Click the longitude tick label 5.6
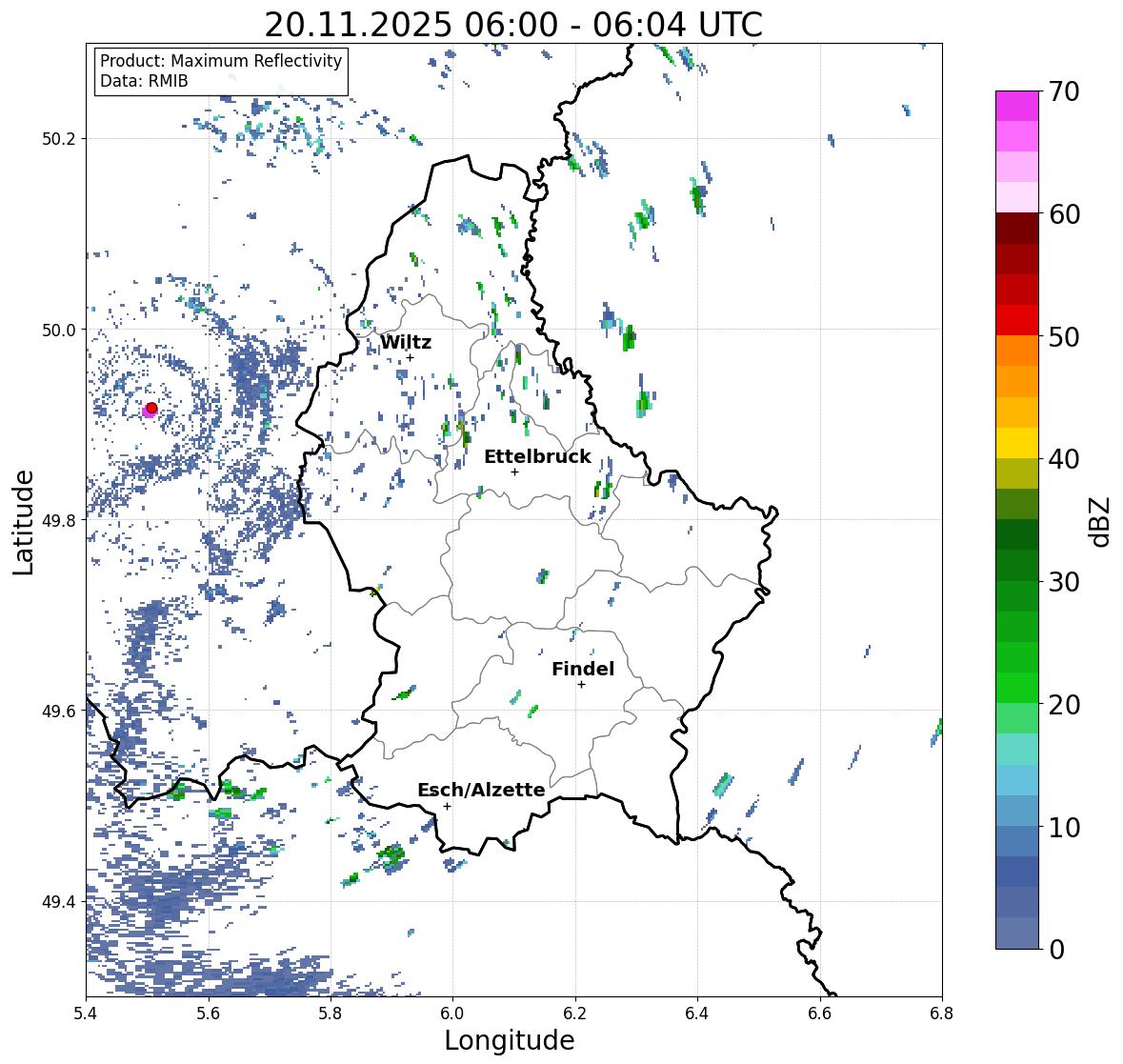Screen dimensions: 1123x1064 coord(209,1014)
